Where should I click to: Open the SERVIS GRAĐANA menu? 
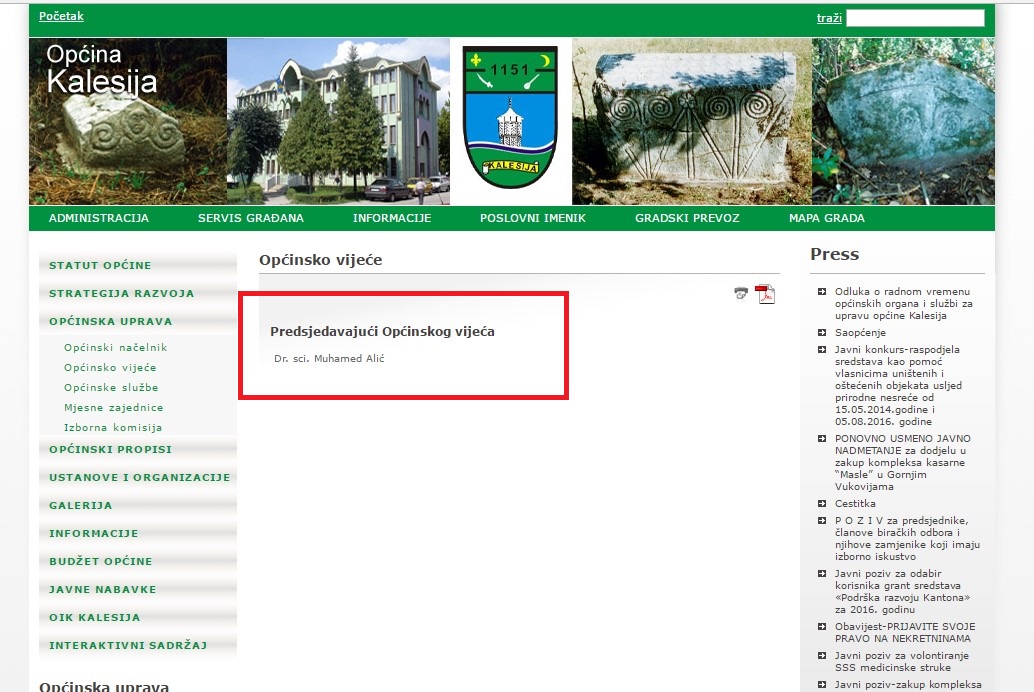(251, 218)
